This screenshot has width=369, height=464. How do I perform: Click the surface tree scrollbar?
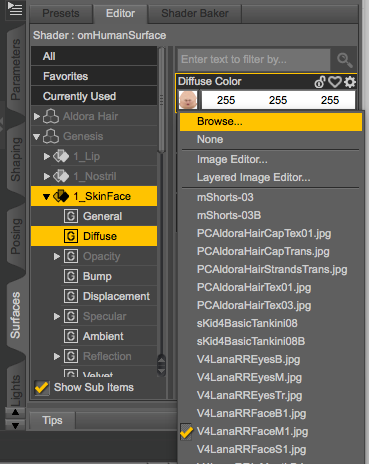pyautogui.click(x=162, y=99)
